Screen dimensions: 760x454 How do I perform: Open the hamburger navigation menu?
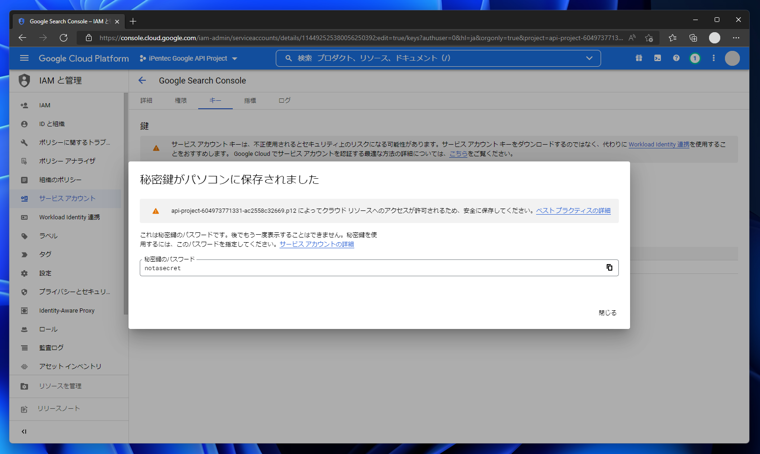tap(24, 58)
